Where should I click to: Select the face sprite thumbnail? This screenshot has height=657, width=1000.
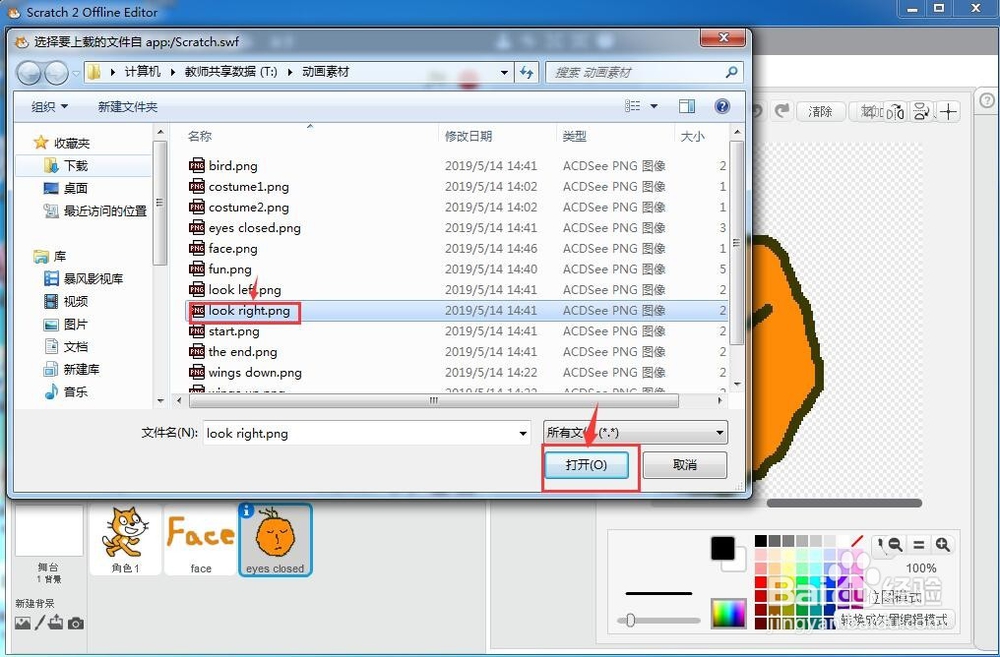coord(200,539)
